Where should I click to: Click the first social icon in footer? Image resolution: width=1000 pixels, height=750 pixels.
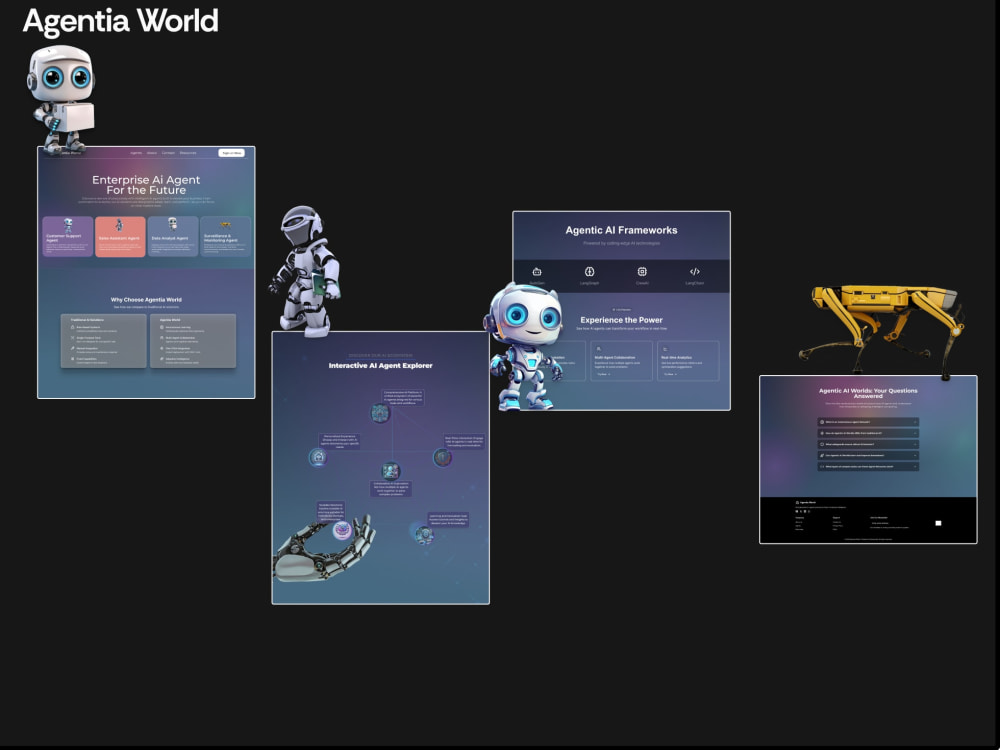tap(797, 511)
